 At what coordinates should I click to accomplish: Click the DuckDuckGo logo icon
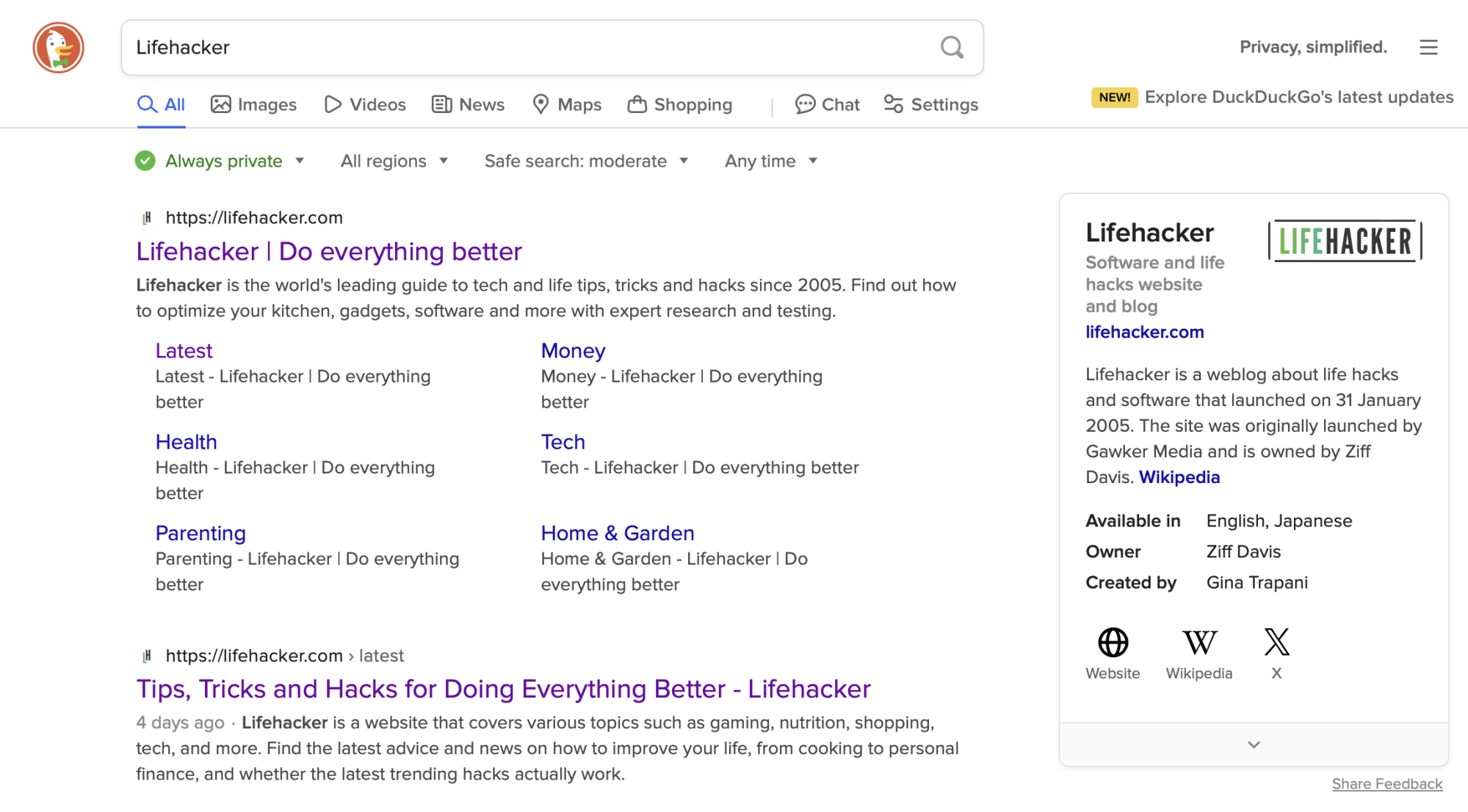click(57, 47)
